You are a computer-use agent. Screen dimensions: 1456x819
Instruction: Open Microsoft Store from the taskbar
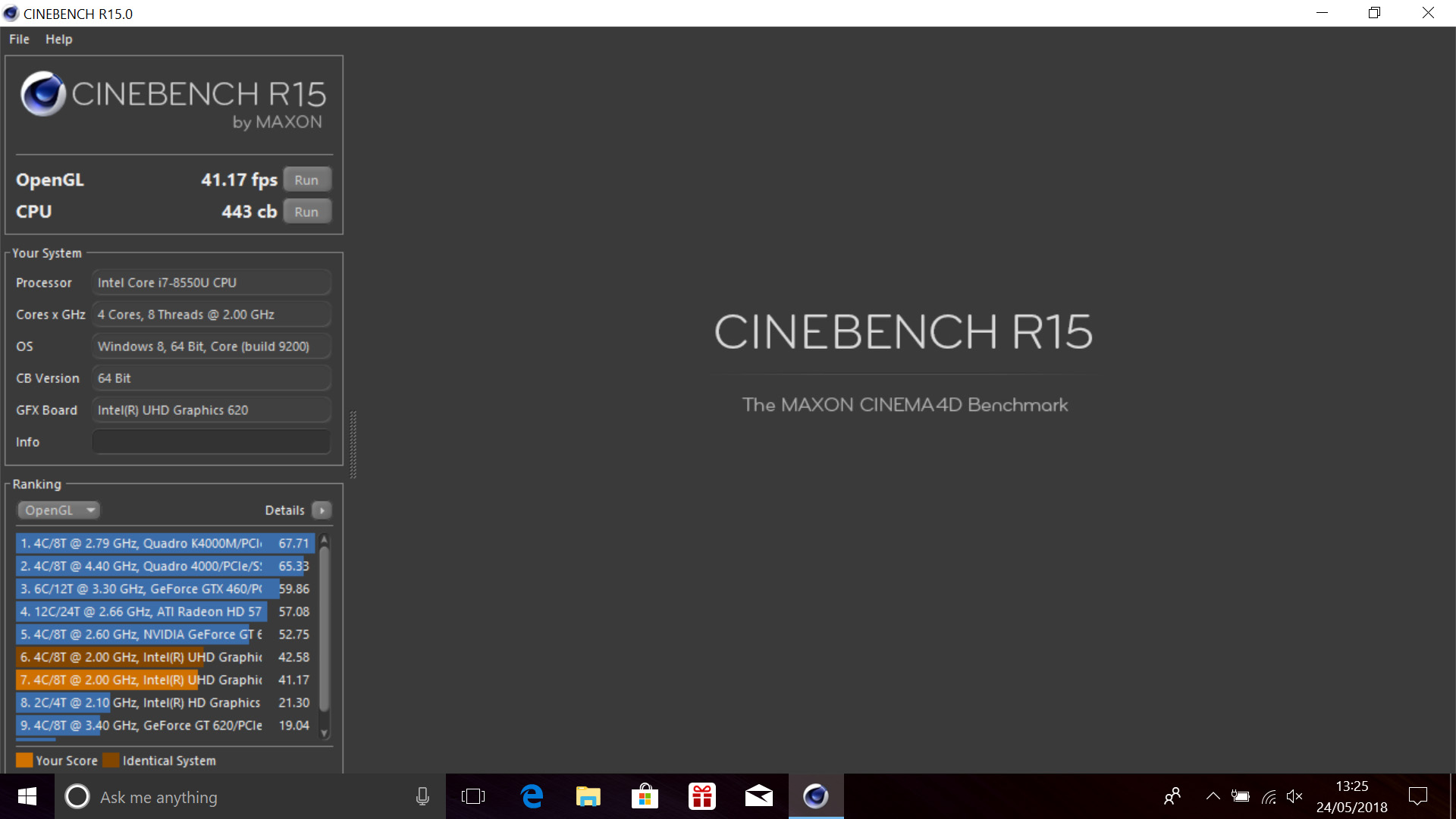click(645, 796)
